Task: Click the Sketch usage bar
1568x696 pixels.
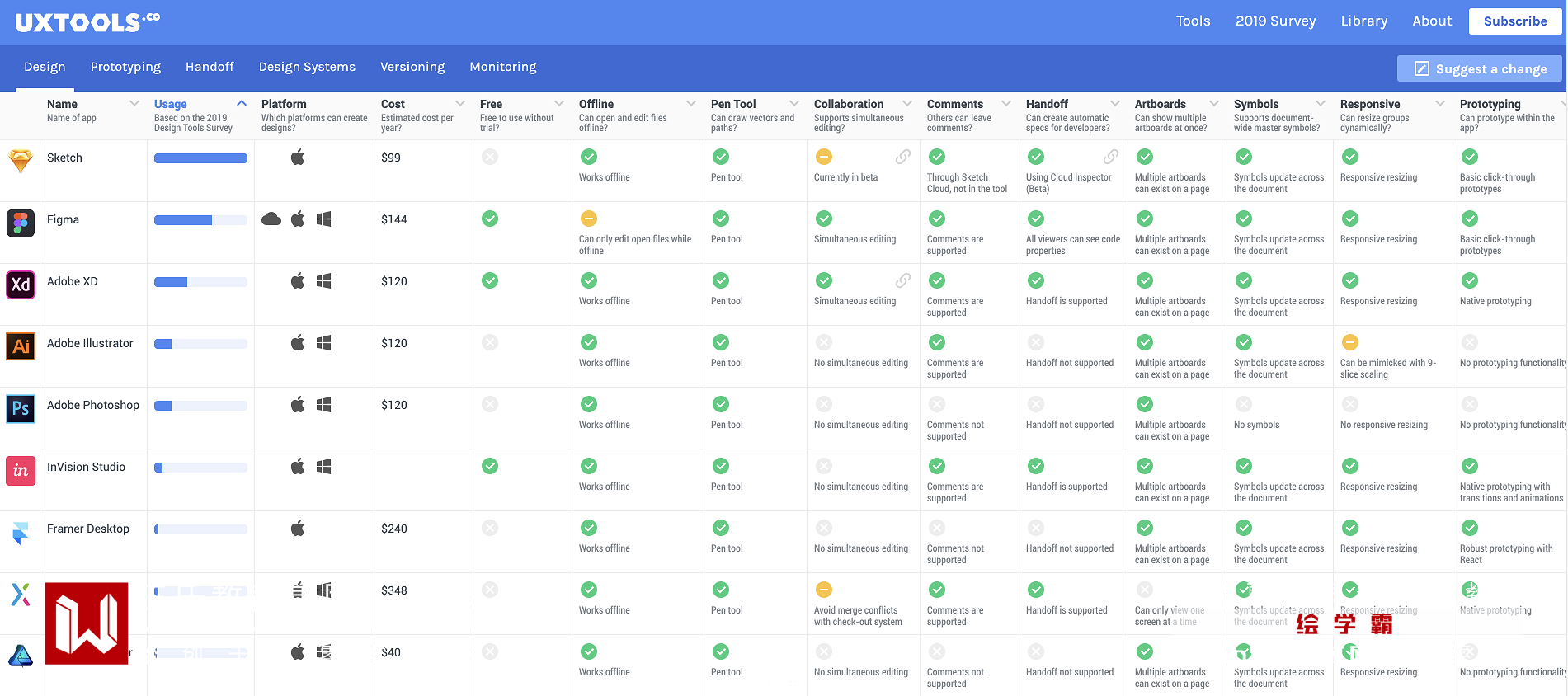Action: (x=200, y=158)
